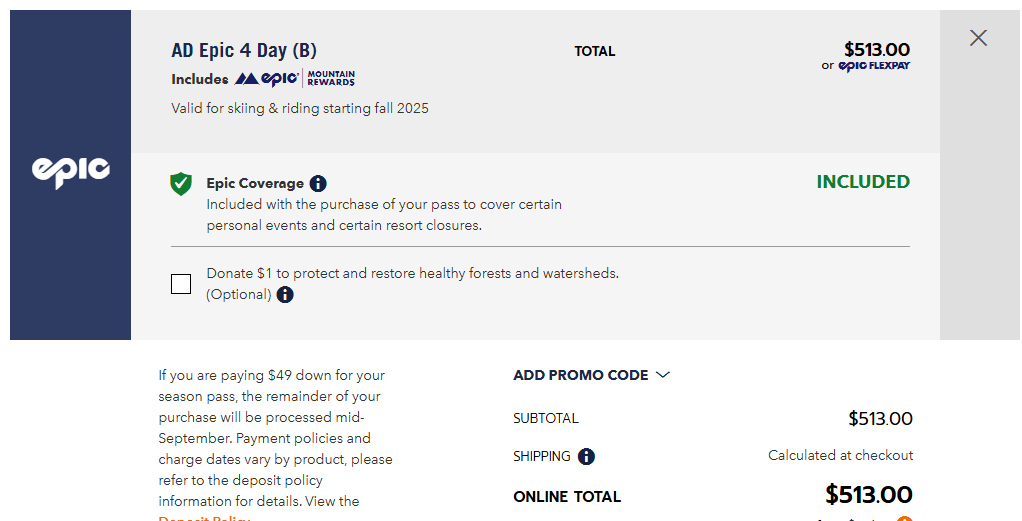Click the INCLUDED coverage status label
The width and height of the screenshot is (1022, 521).
pyautogui.click(x=863, y=181)
